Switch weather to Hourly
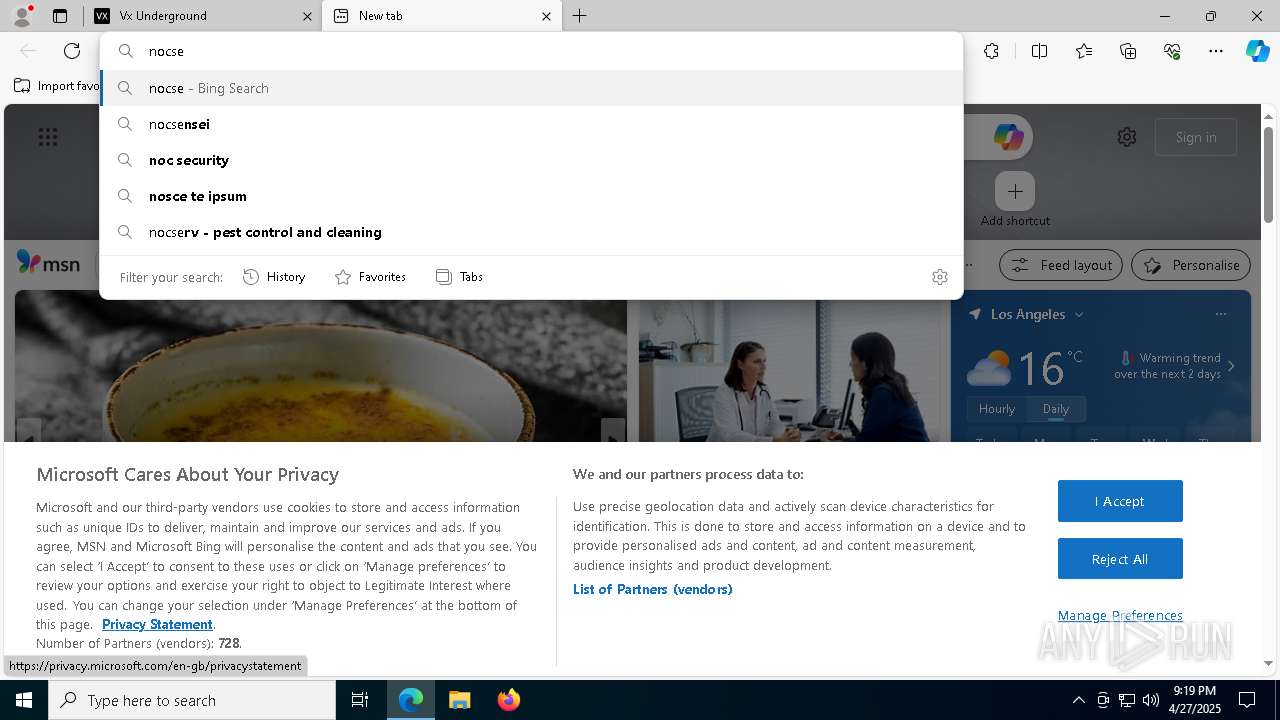 click(997, 409)
